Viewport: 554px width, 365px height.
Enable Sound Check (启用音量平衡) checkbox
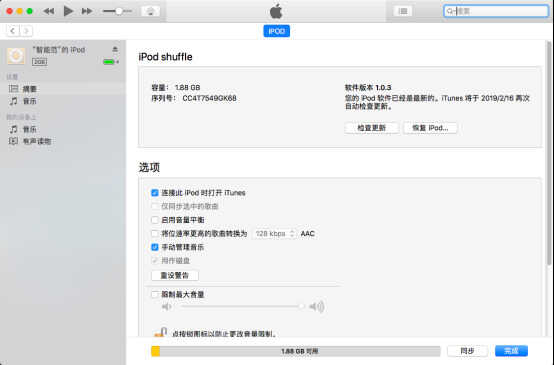[155, 220]
